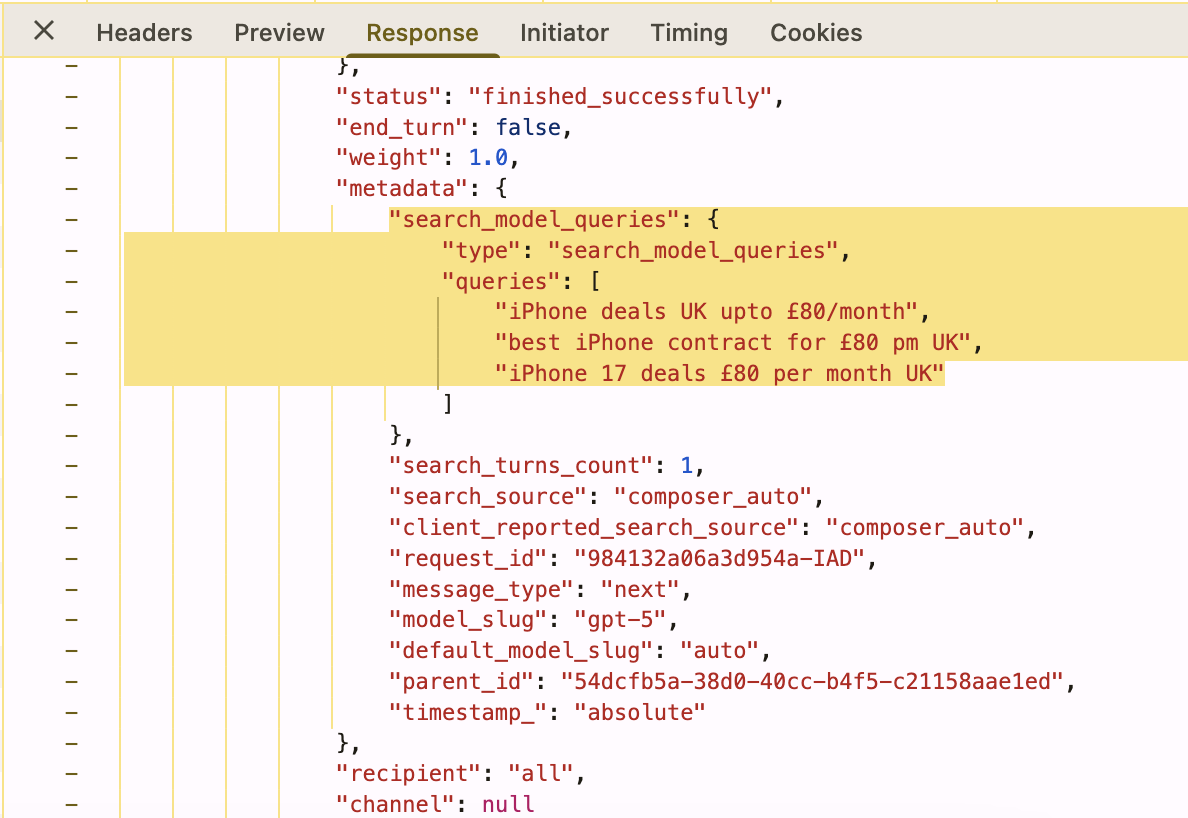Click the recipient value "all"
Image resolution: width=1188 pixels, height=818 pixels.
540,773
